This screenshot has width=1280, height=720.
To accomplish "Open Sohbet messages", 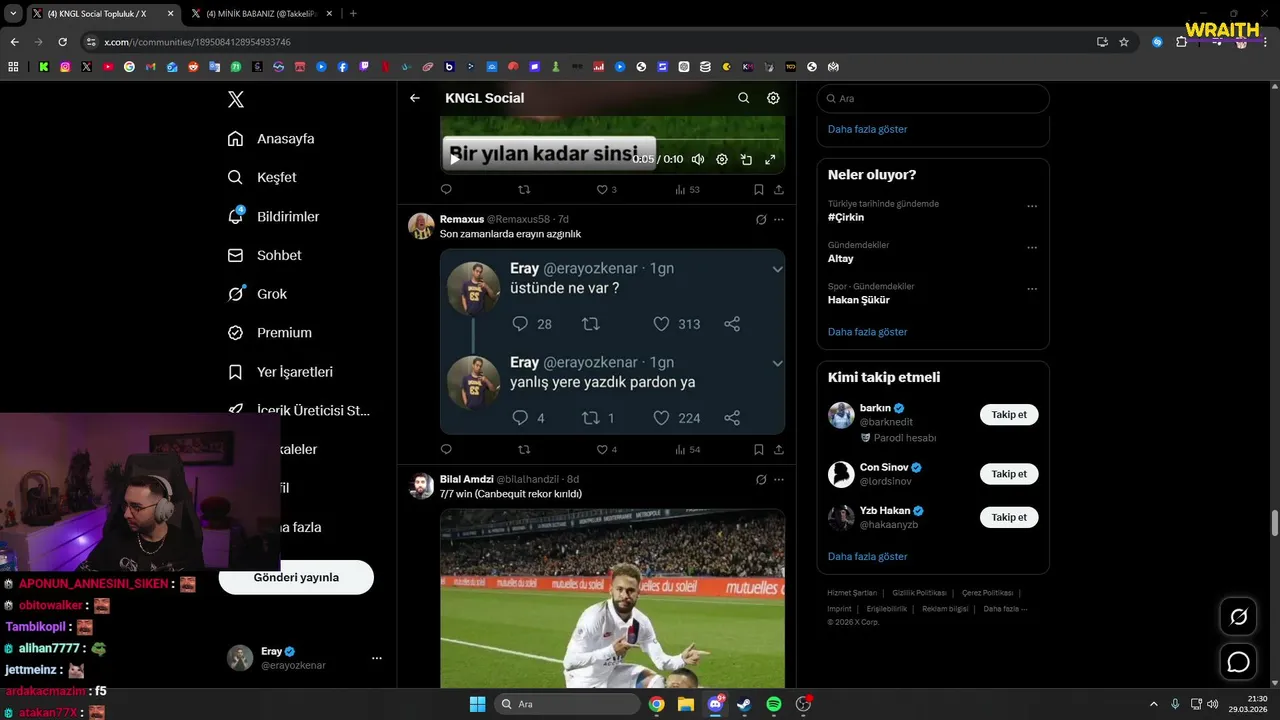I will 264,255.
